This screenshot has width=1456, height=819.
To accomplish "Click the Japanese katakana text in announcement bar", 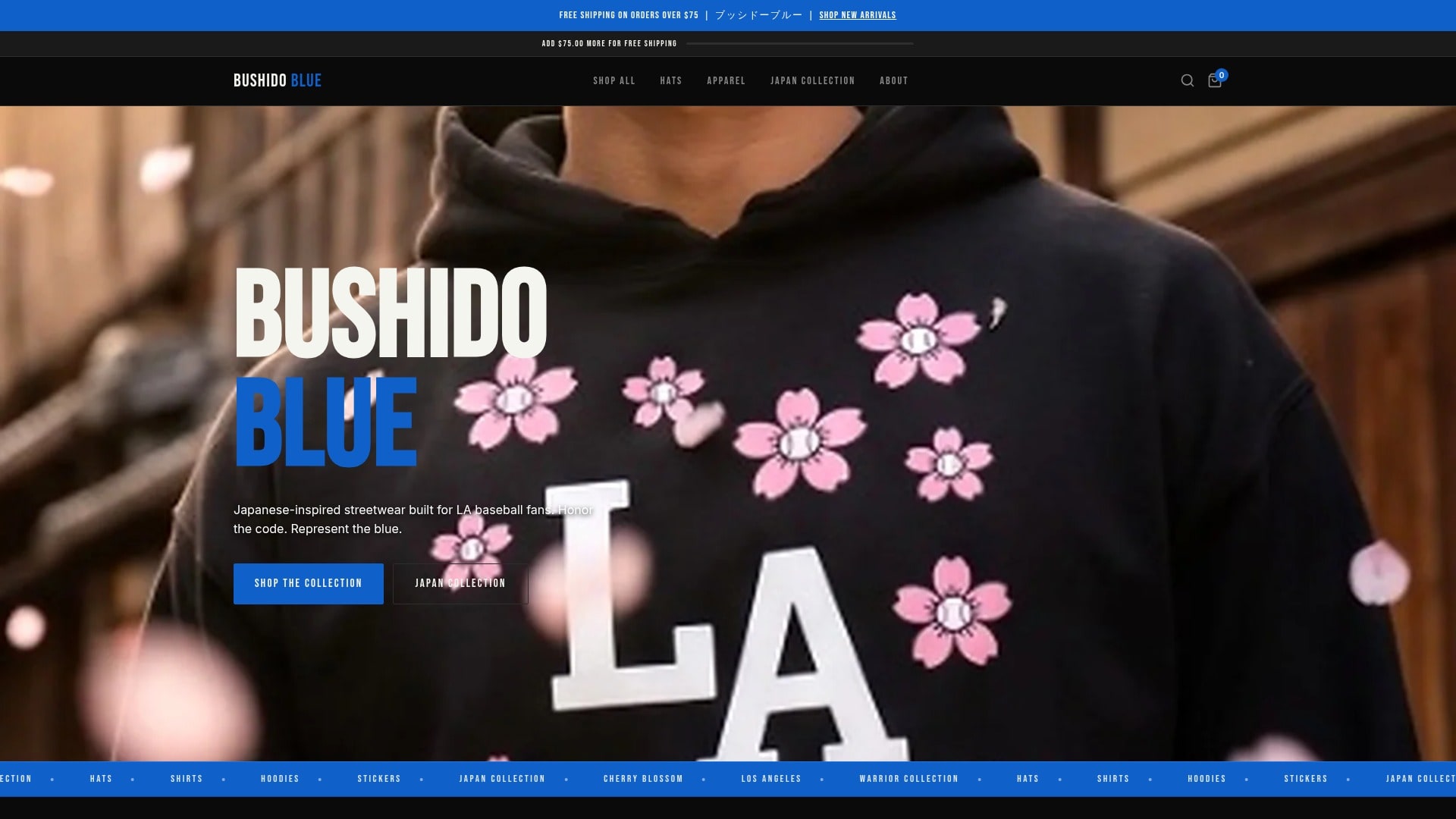I will 758,15.
